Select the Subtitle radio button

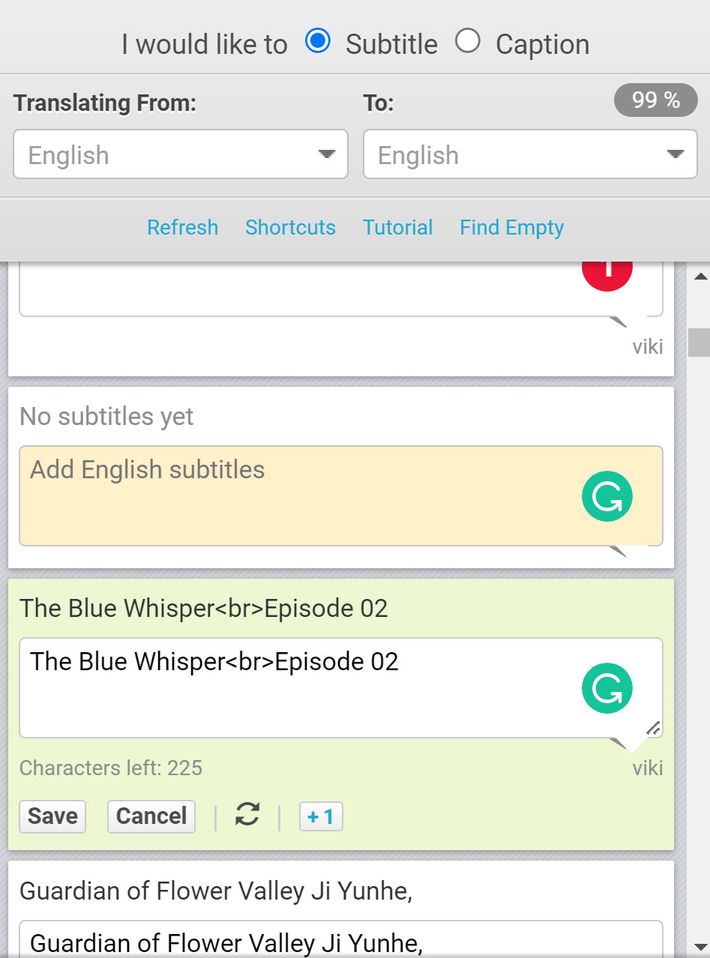click(318, 42)
